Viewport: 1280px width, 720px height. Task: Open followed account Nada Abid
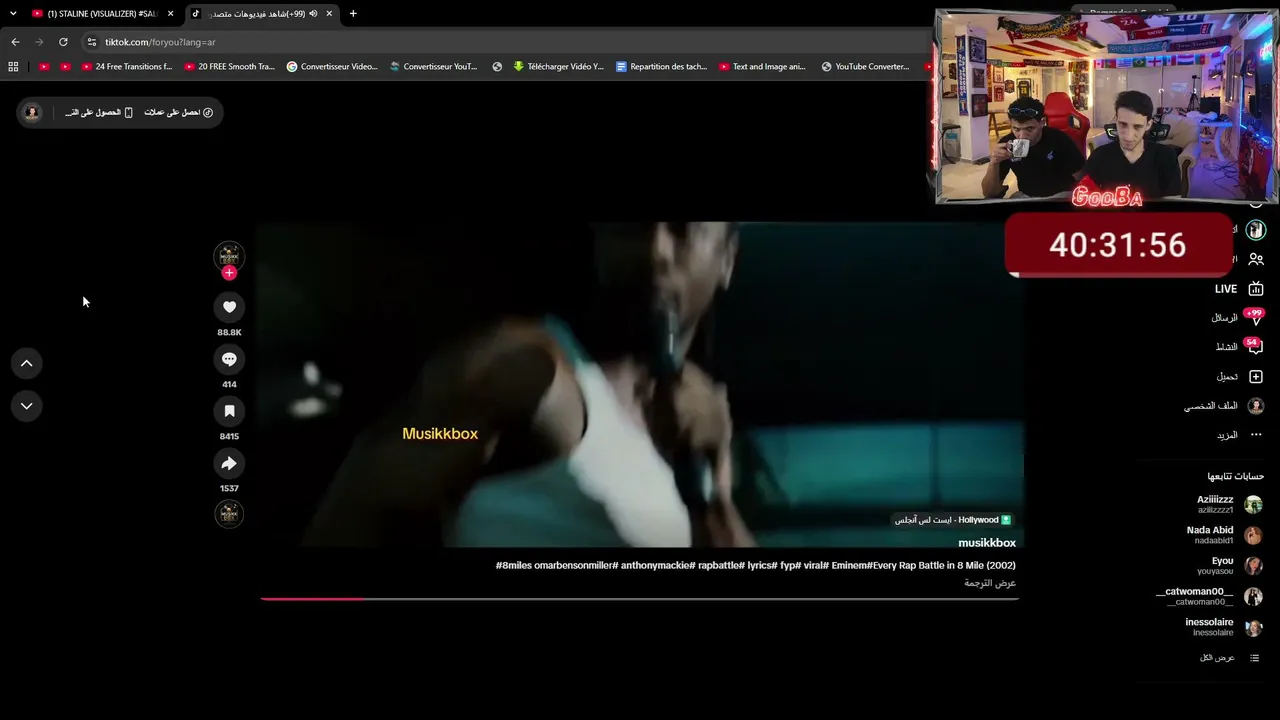tap(1225, 535)
